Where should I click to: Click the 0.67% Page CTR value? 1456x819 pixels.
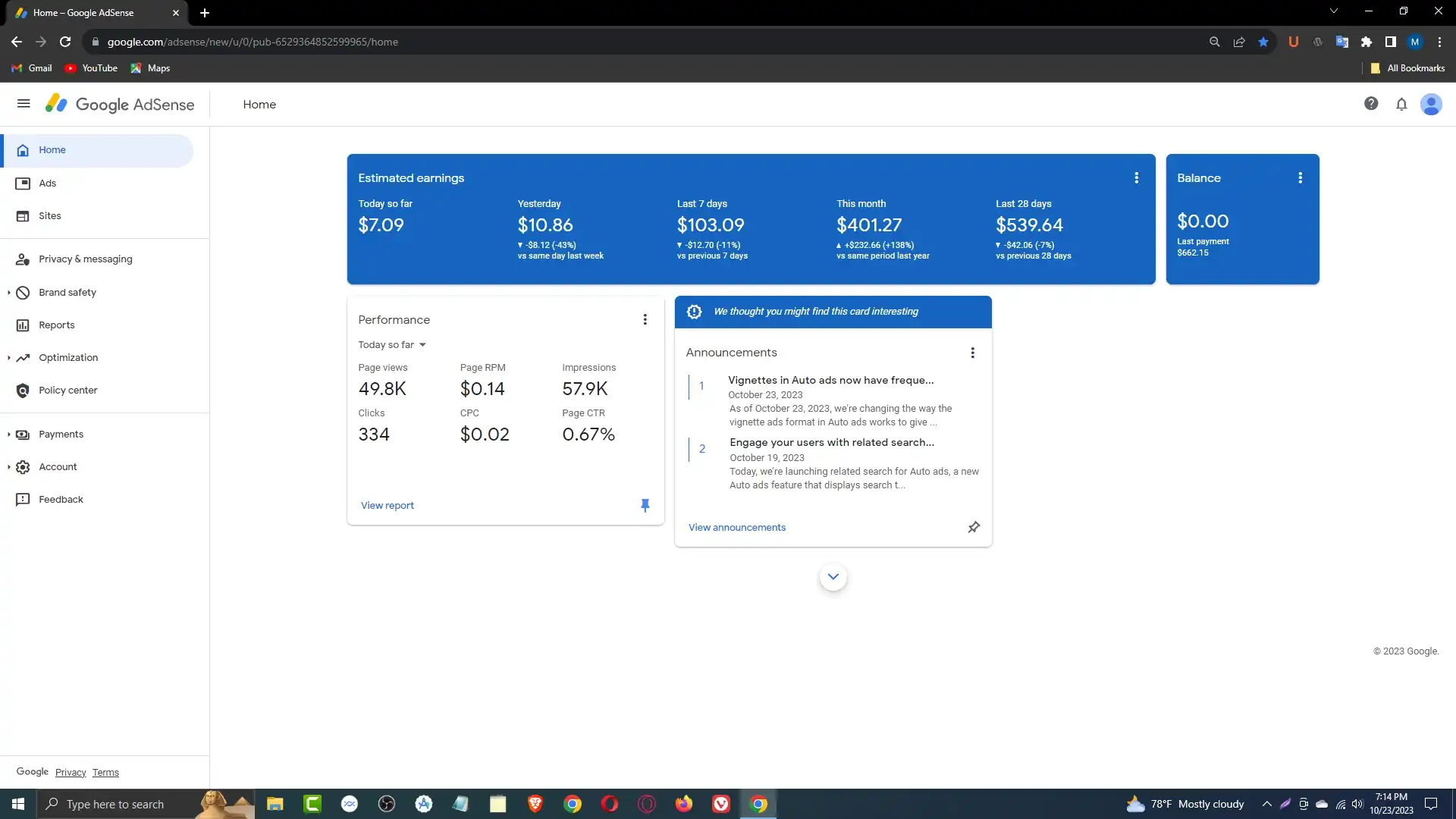(x=588, y=435)
